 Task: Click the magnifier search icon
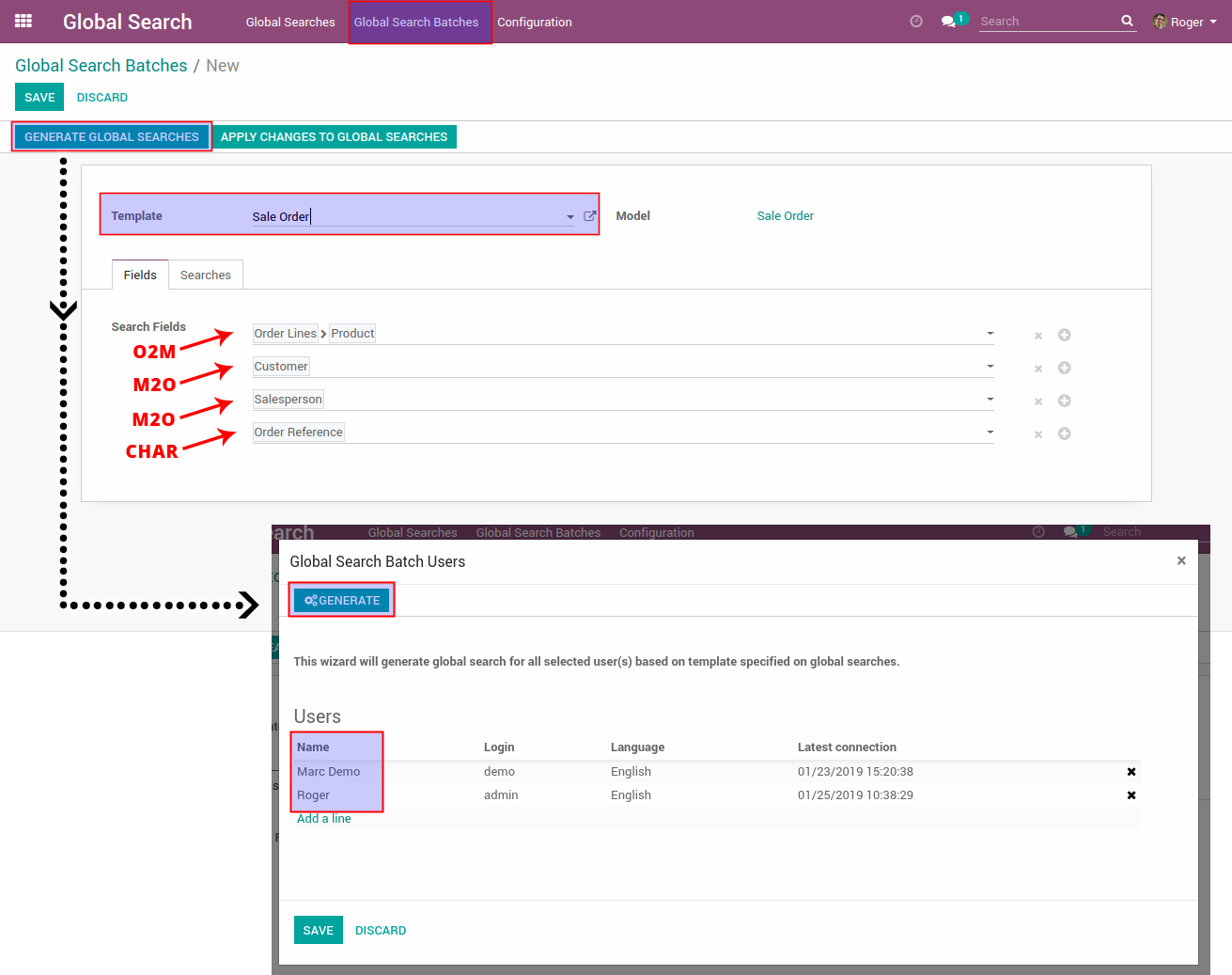pos(1127,21)
